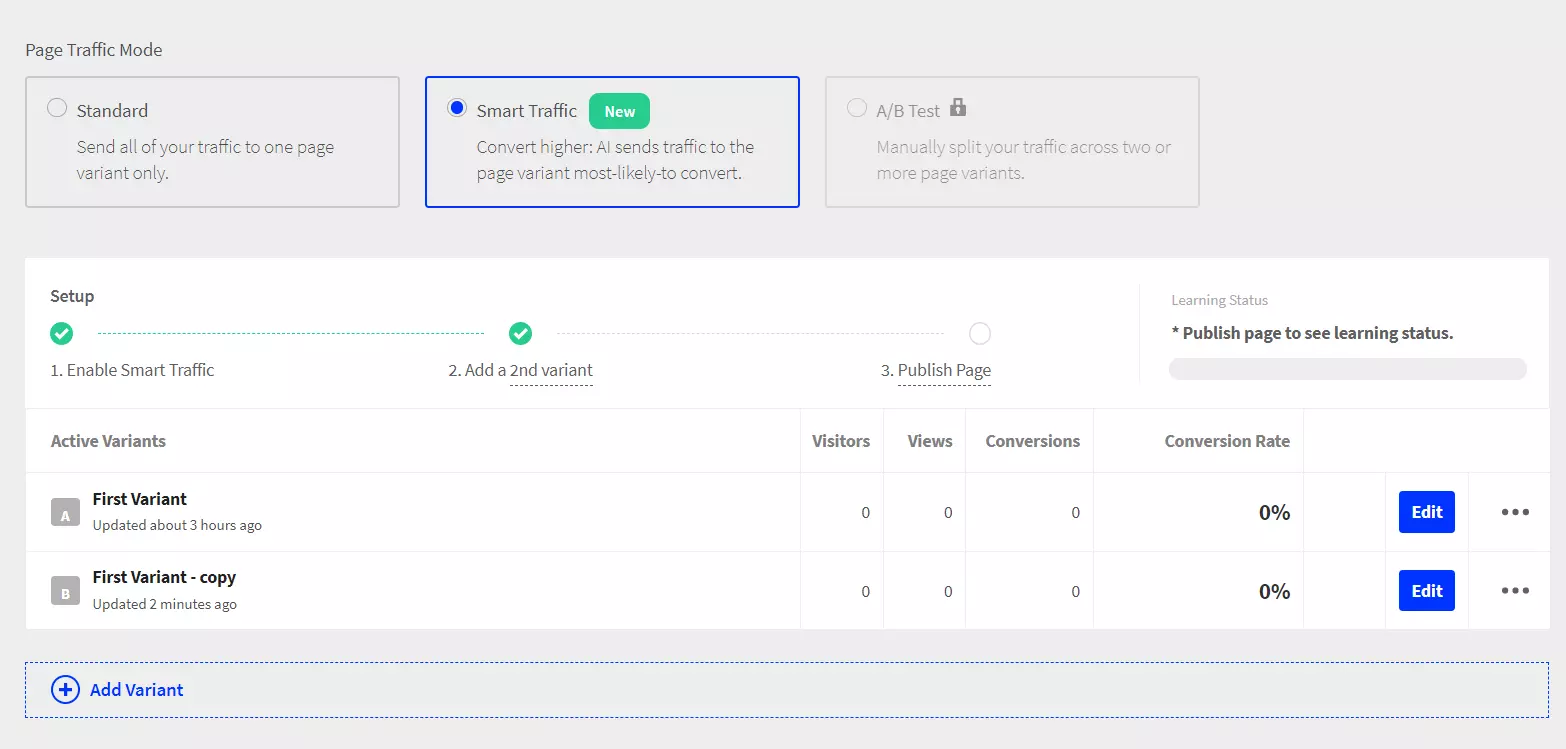The width and height of the screenshot is (1566, 749).
Task: Click the Learning Status progress bar
Action: point(1347,369)
